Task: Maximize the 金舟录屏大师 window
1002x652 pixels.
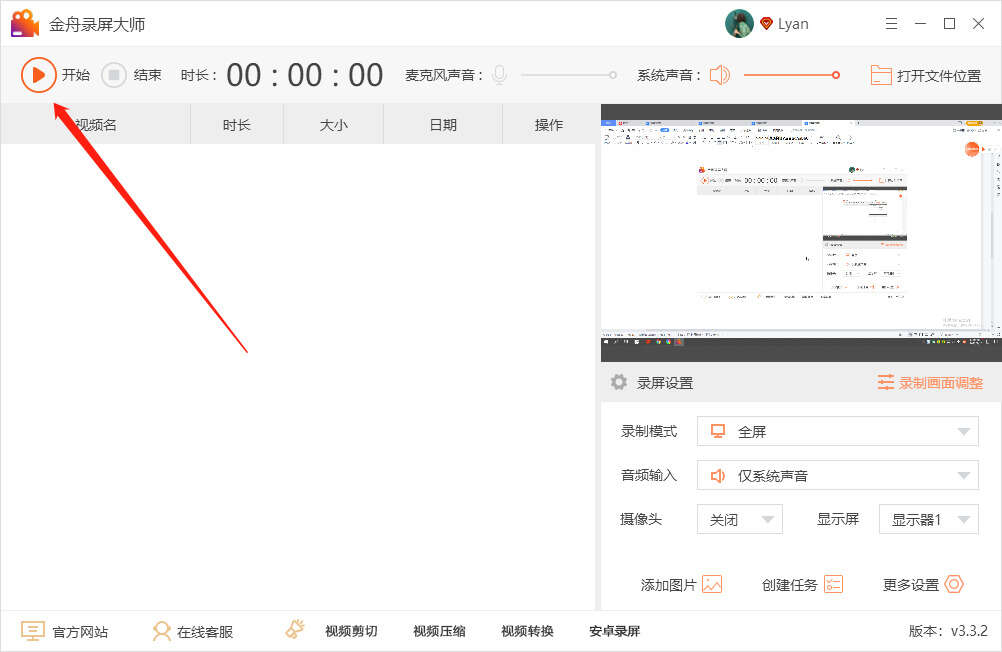Action: click(950, 24)
